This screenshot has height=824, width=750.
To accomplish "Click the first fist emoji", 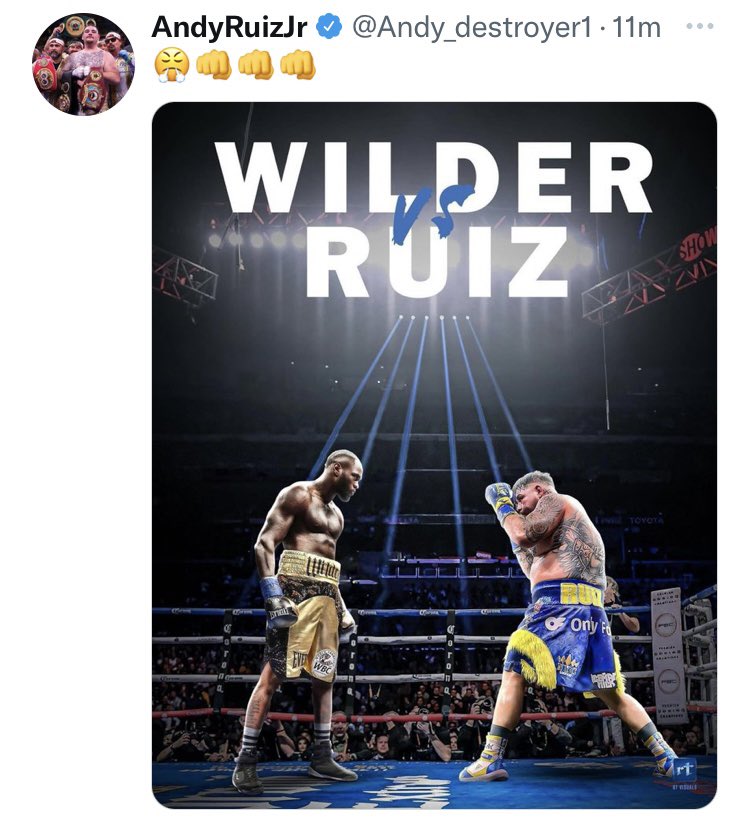I will [213, 65].
